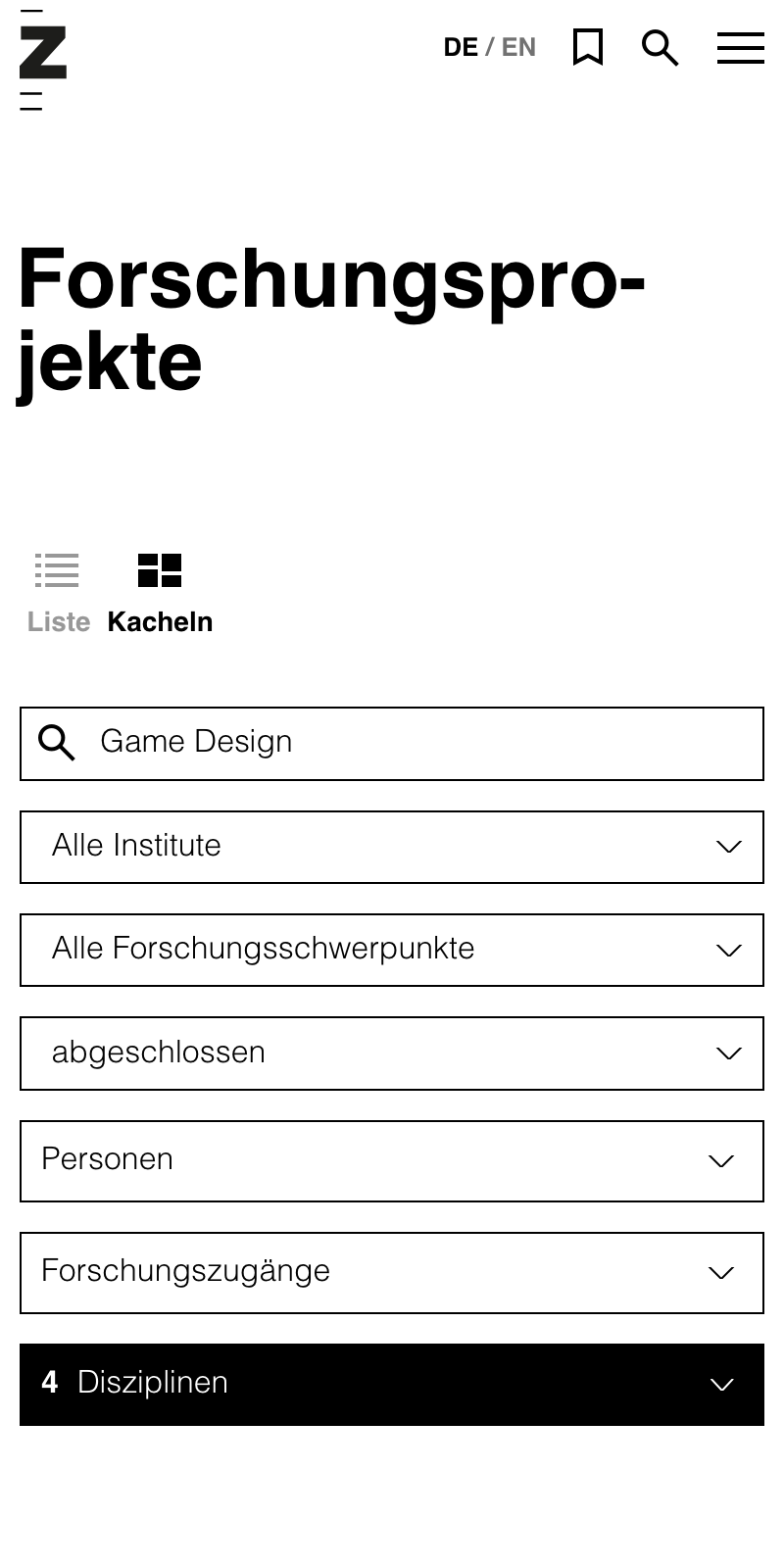784x1568 pixels.
Task: Click the Liste tab label
Action: coord(59,622)
